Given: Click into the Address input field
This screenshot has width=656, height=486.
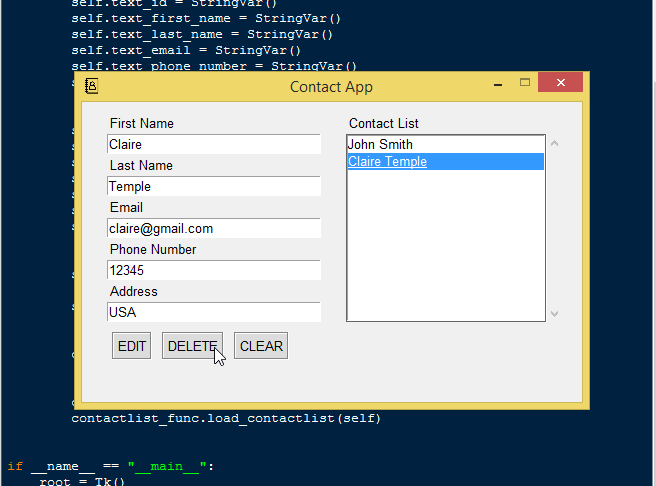Looking at the screenshot, I should pos(213,313).
